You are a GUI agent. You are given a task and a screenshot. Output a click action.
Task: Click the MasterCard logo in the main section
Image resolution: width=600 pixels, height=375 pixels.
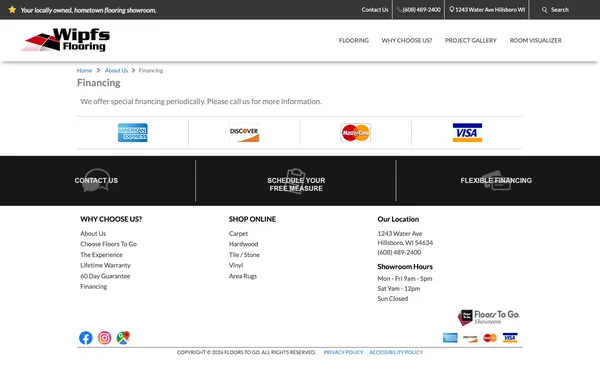pos(356,133)
